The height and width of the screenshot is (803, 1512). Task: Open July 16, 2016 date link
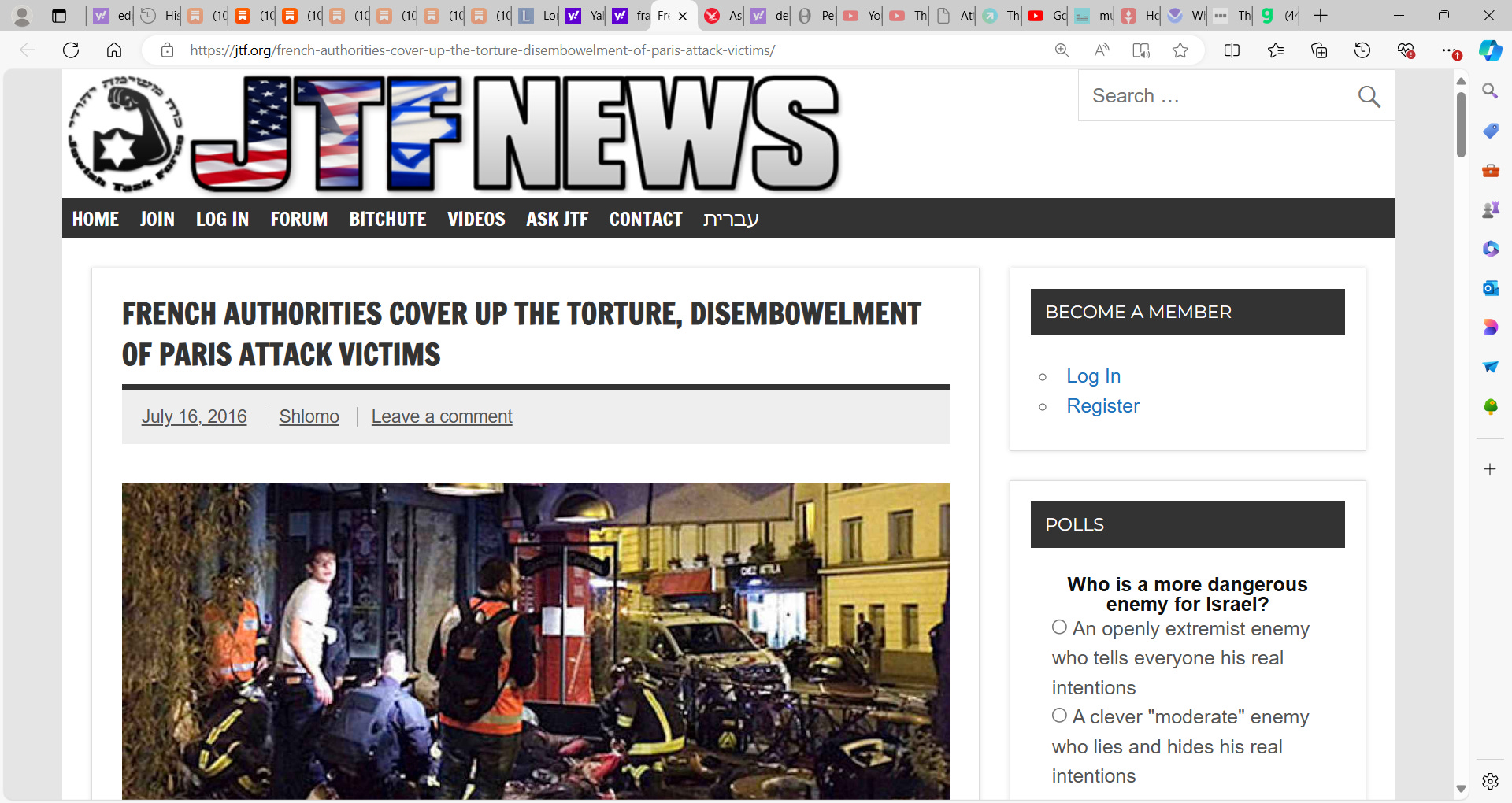195,416
